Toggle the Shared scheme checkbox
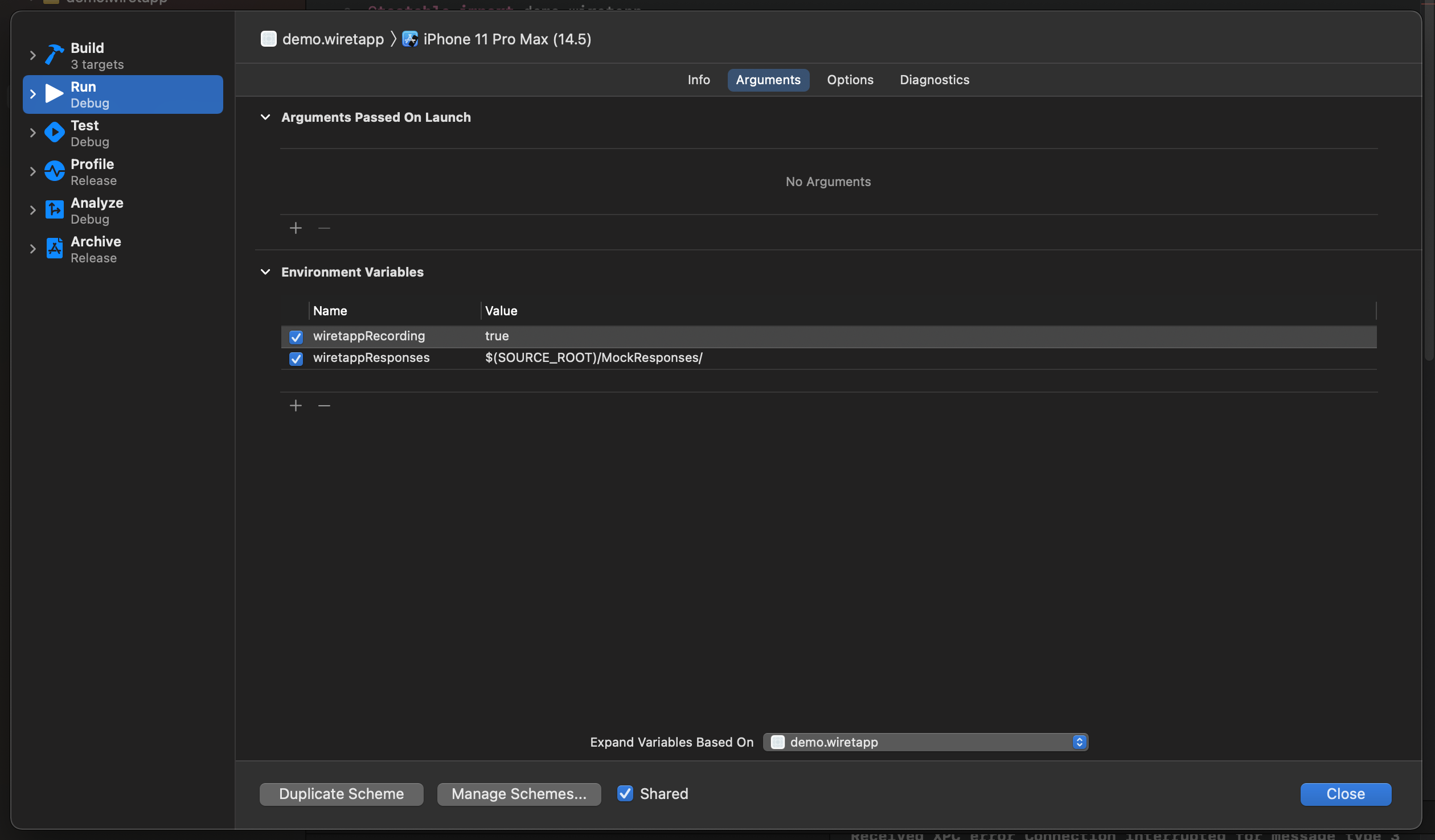Screen dimensions: 1435x840 (x=625, y=793)
